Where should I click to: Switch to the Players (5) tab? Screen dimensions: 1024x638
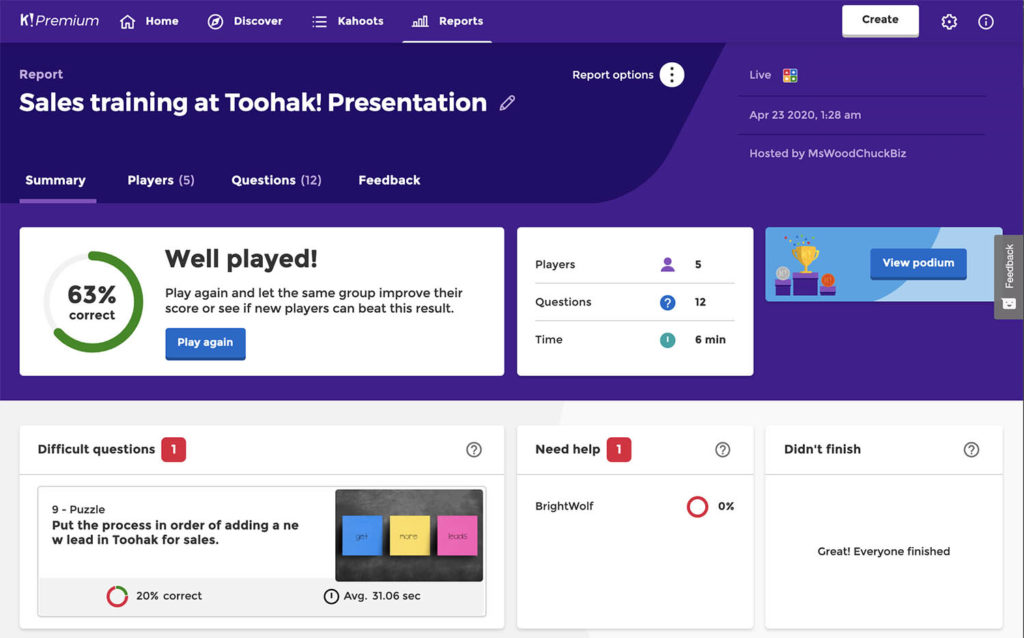point(160,180)
